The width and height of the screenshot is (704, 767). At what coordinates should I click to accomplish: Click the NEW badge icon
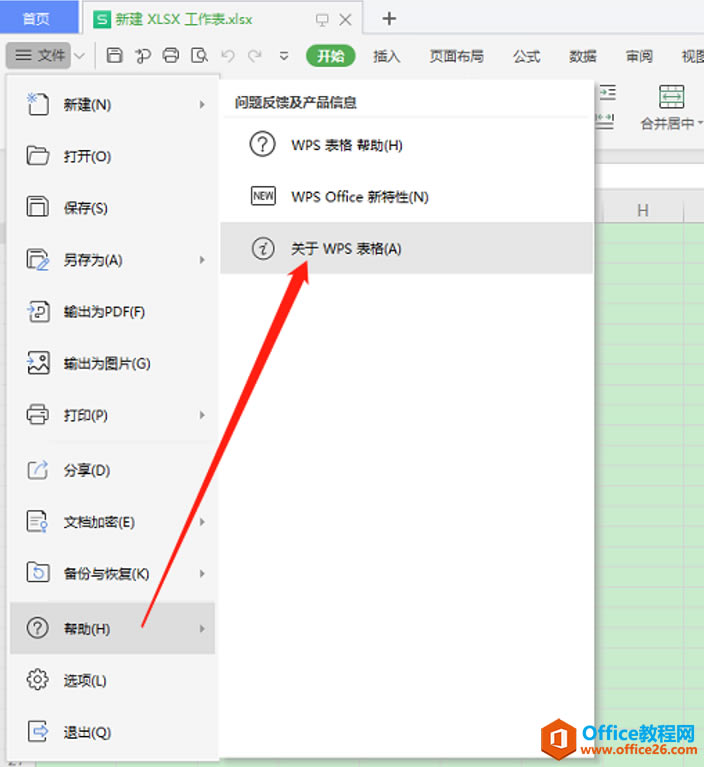coord(263,196)
